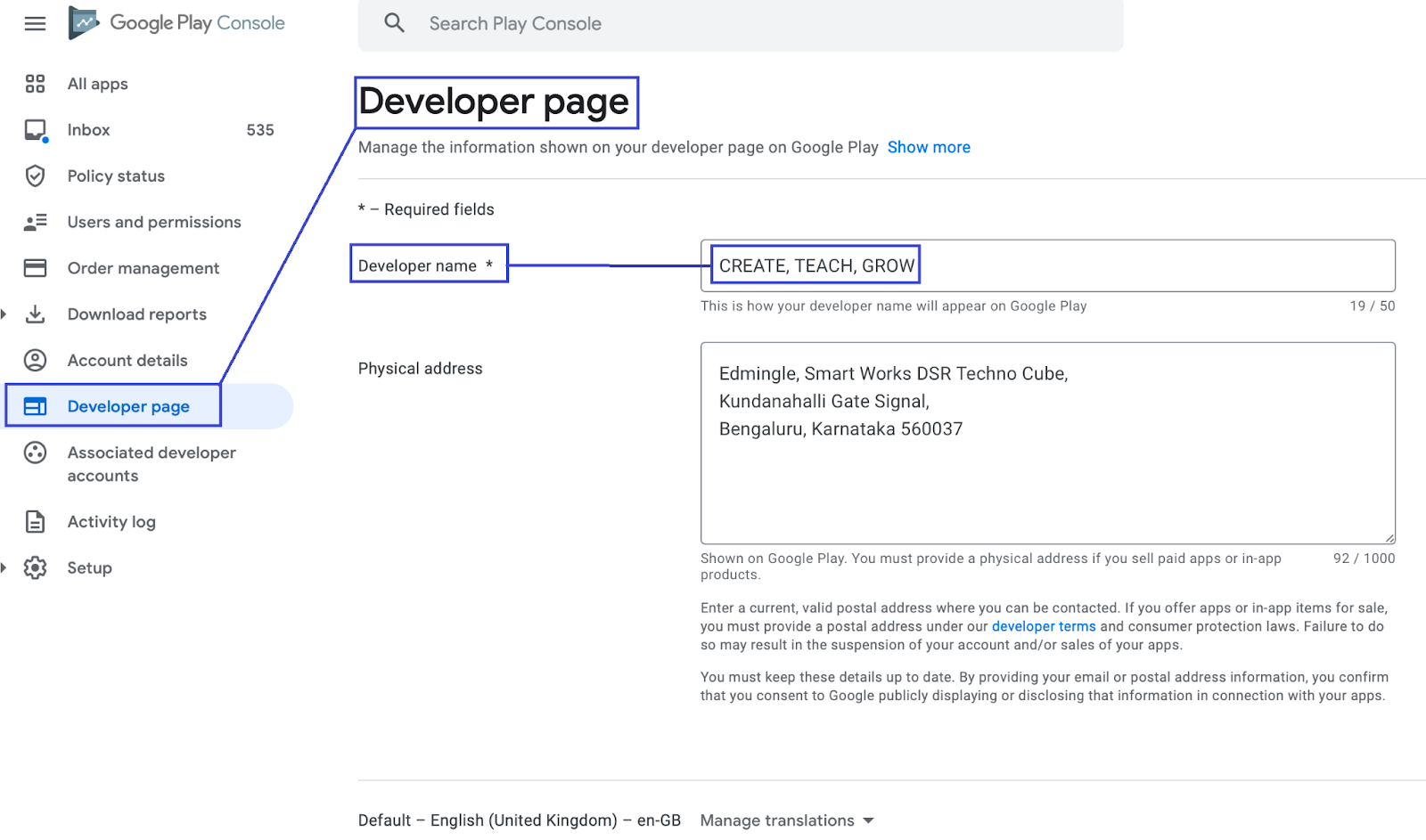This screenshot has height=840, width=1426.
Task: Open Associated developer accounts
Action: click(150, 464)
